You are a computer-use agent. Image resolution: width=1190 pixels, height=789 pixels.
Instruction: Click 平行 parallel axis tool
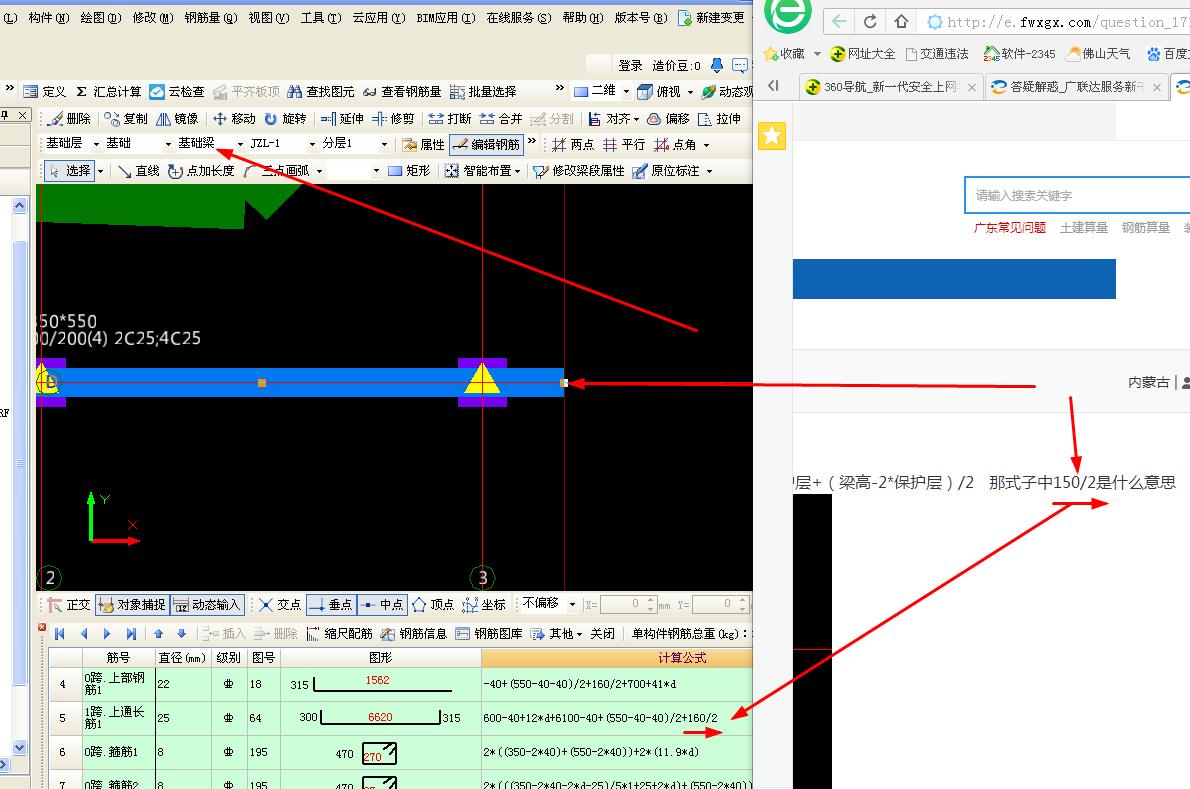(x=624, y=144)
